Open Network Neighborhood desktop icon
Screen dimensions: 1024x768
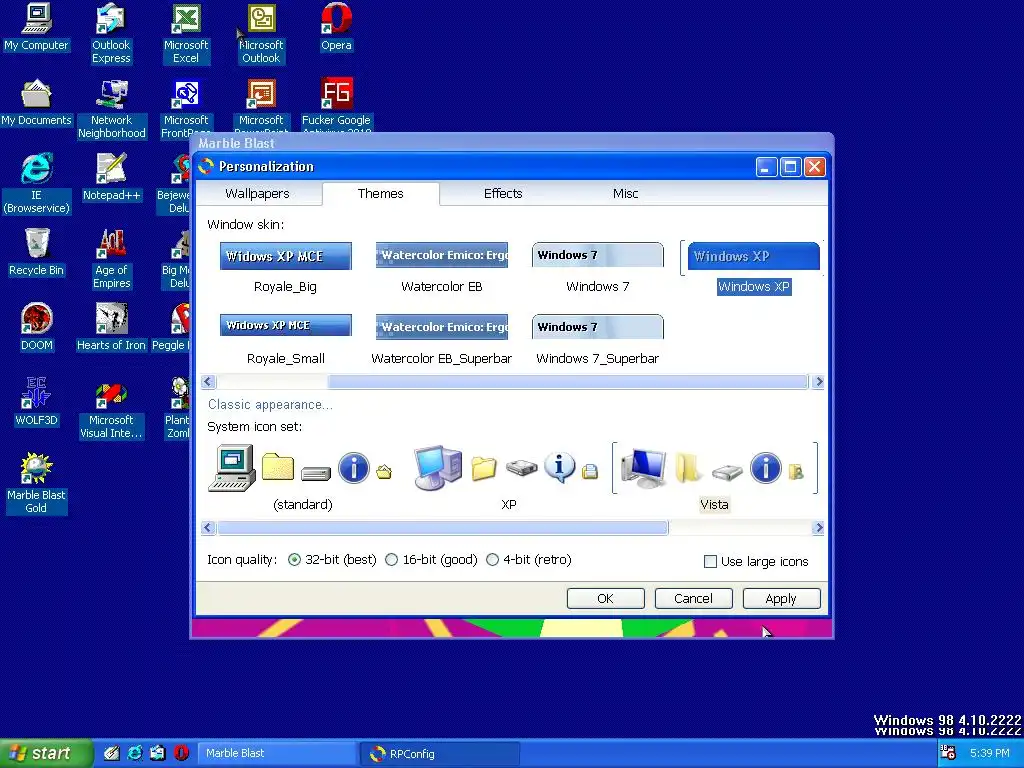111,109
